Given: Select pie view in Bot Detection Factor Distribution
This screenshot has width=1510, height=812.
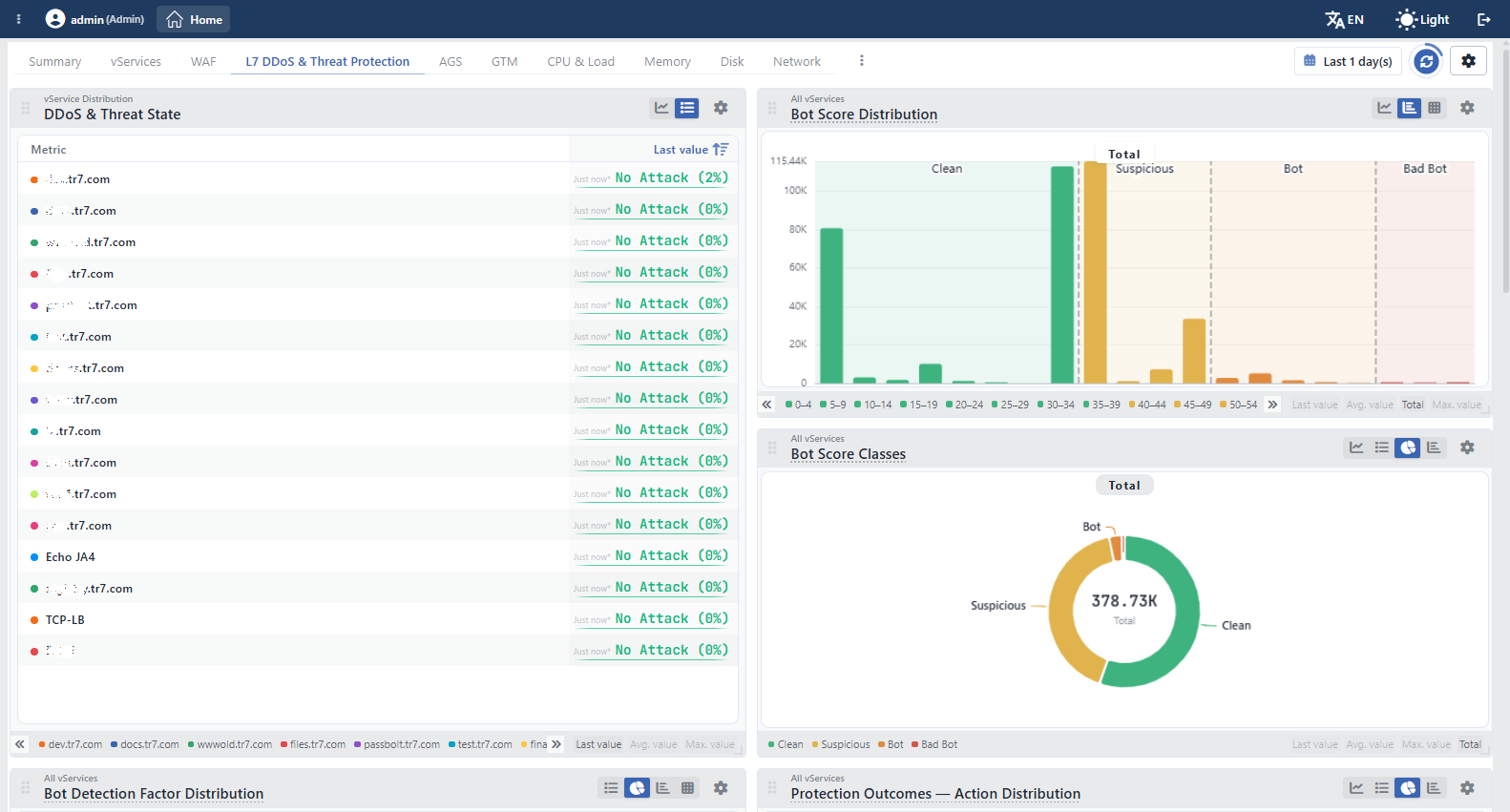Looking at the screenshot, I should pyautogui.click(x=637, y=787).
